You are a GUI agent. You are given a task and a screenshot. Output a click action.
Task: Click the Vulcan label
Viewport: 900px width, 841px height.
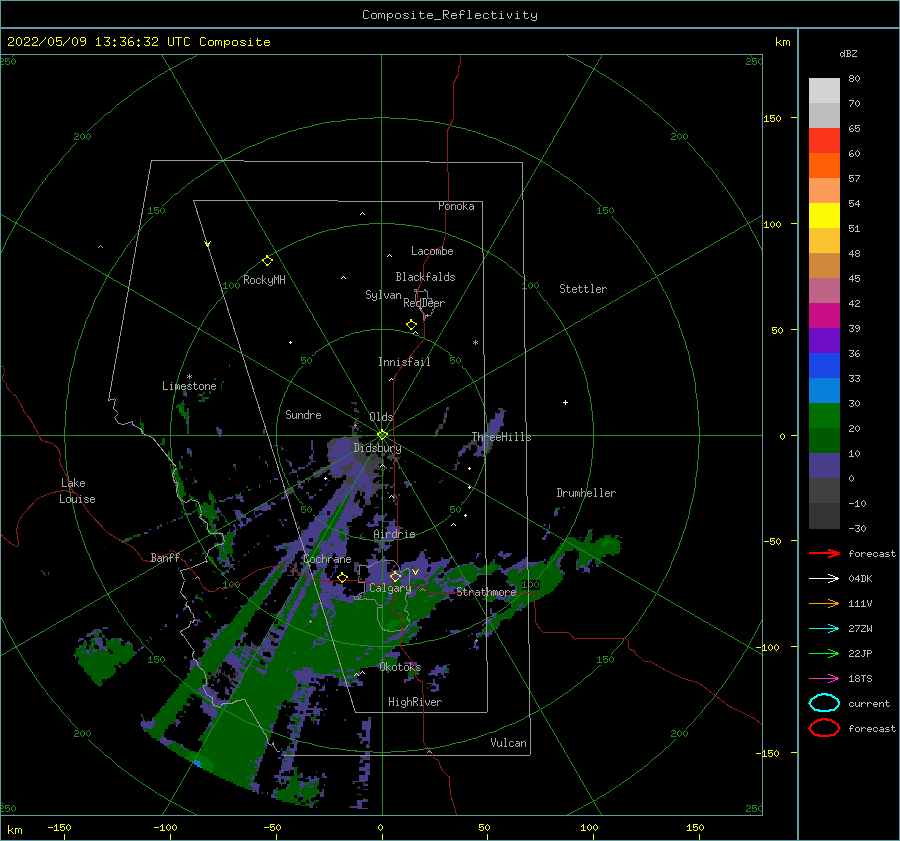coord(508,743)
